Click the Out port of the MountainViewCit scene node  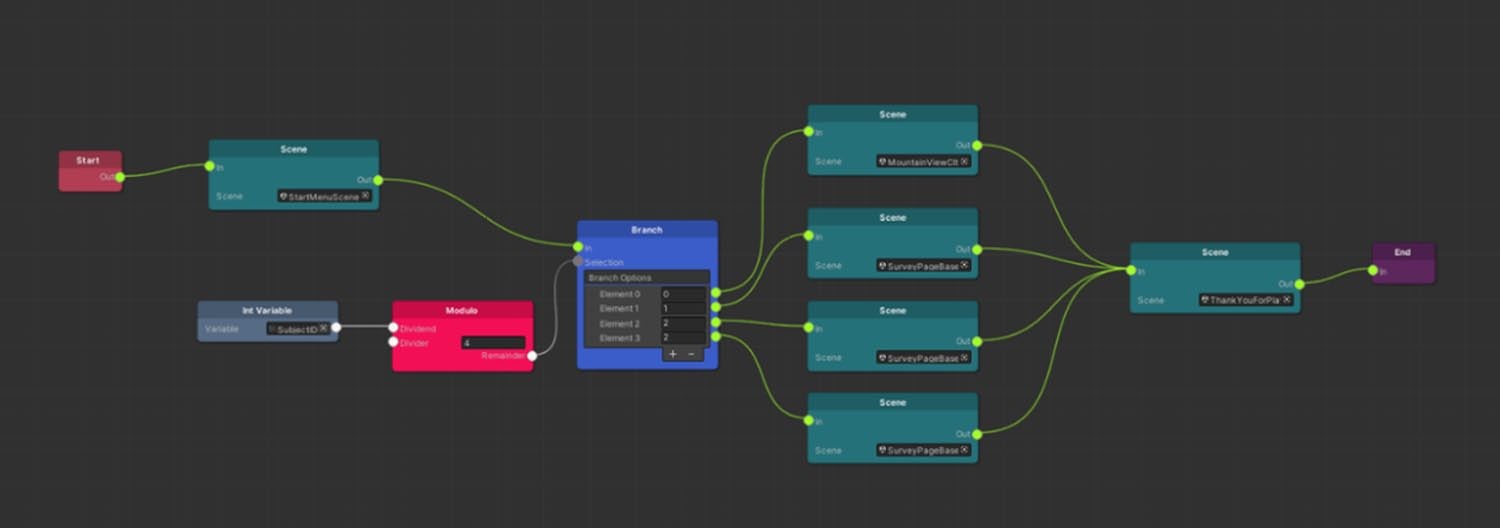(977, 145)
